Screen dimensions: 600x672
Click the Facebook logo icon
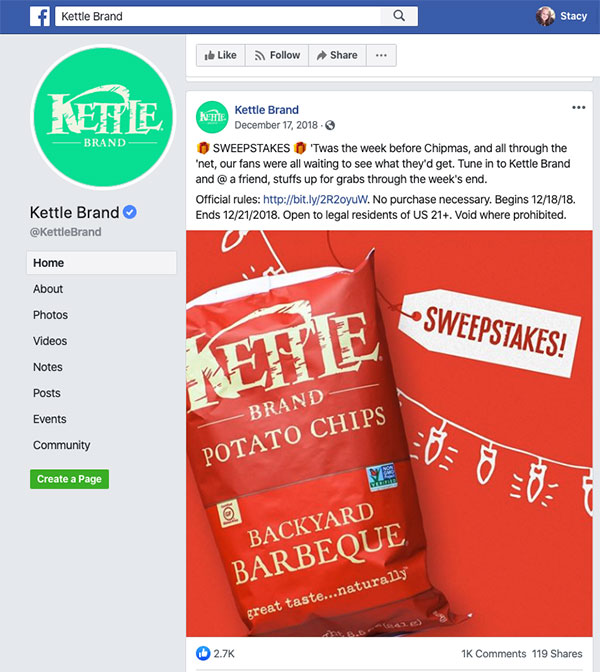(40, 16)
